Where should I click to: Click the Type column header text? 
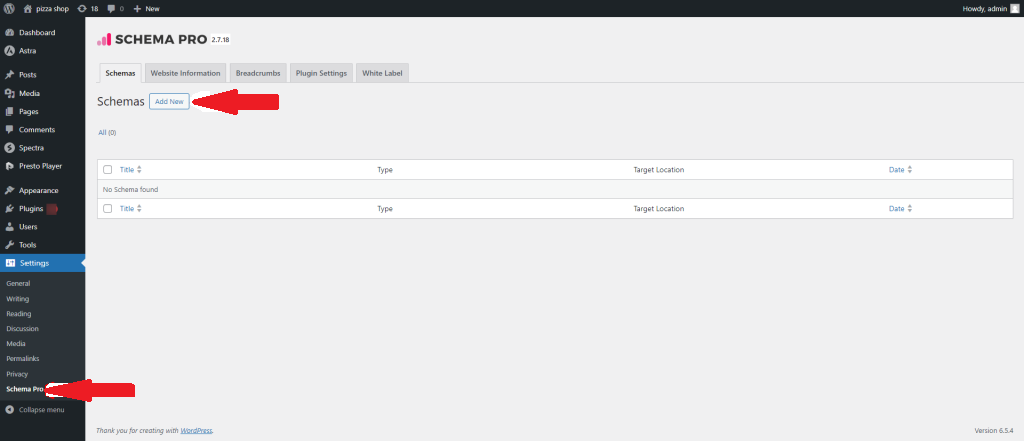[385, 170]
